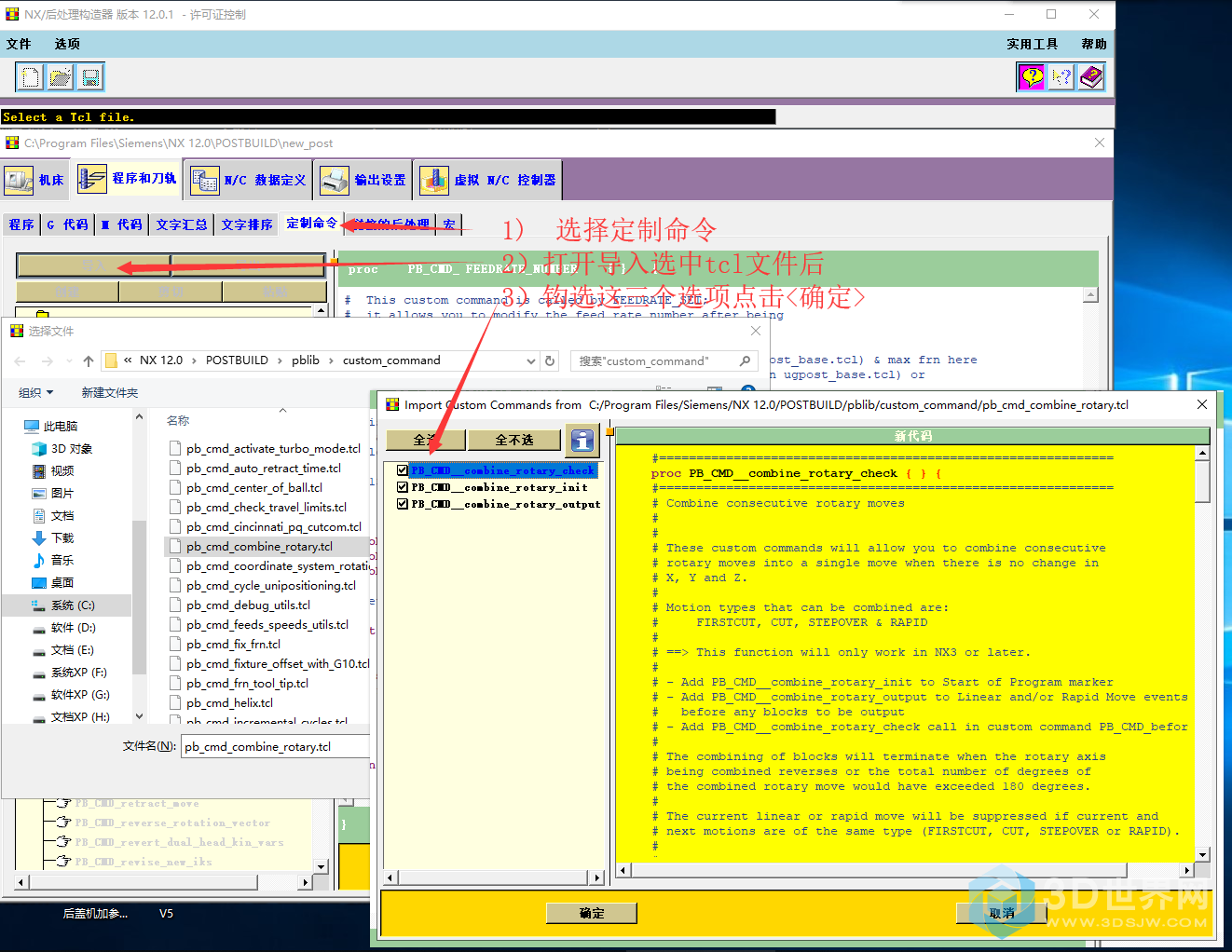This screenshot has width=1232, height=952.
Task: Click refresh icon in file dialog address bar
Action: click(550, 360)
